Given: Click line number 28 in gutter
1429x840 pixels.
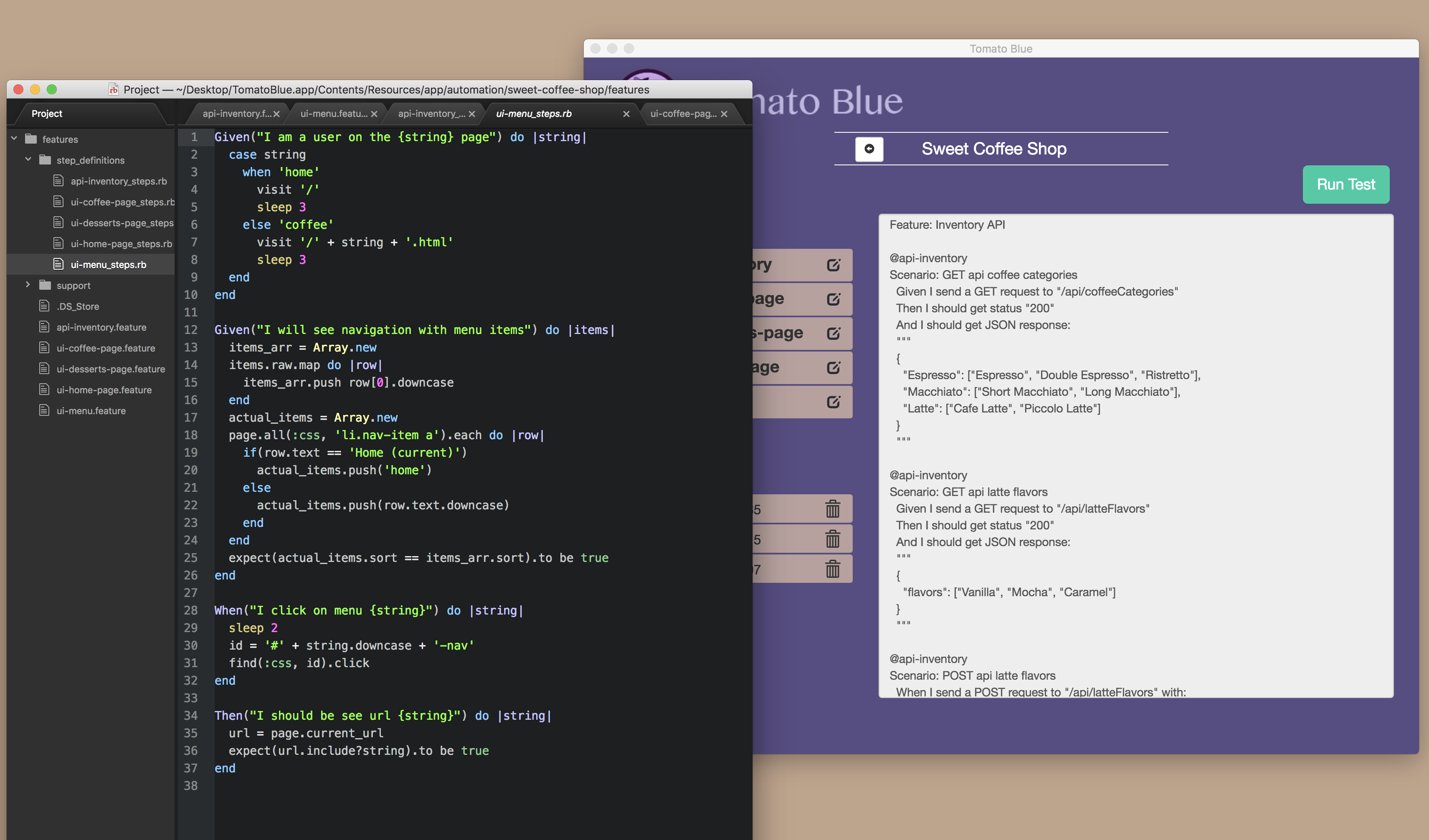Looking at the screenshot, I should pyautogui.click(x=190, y=610).
